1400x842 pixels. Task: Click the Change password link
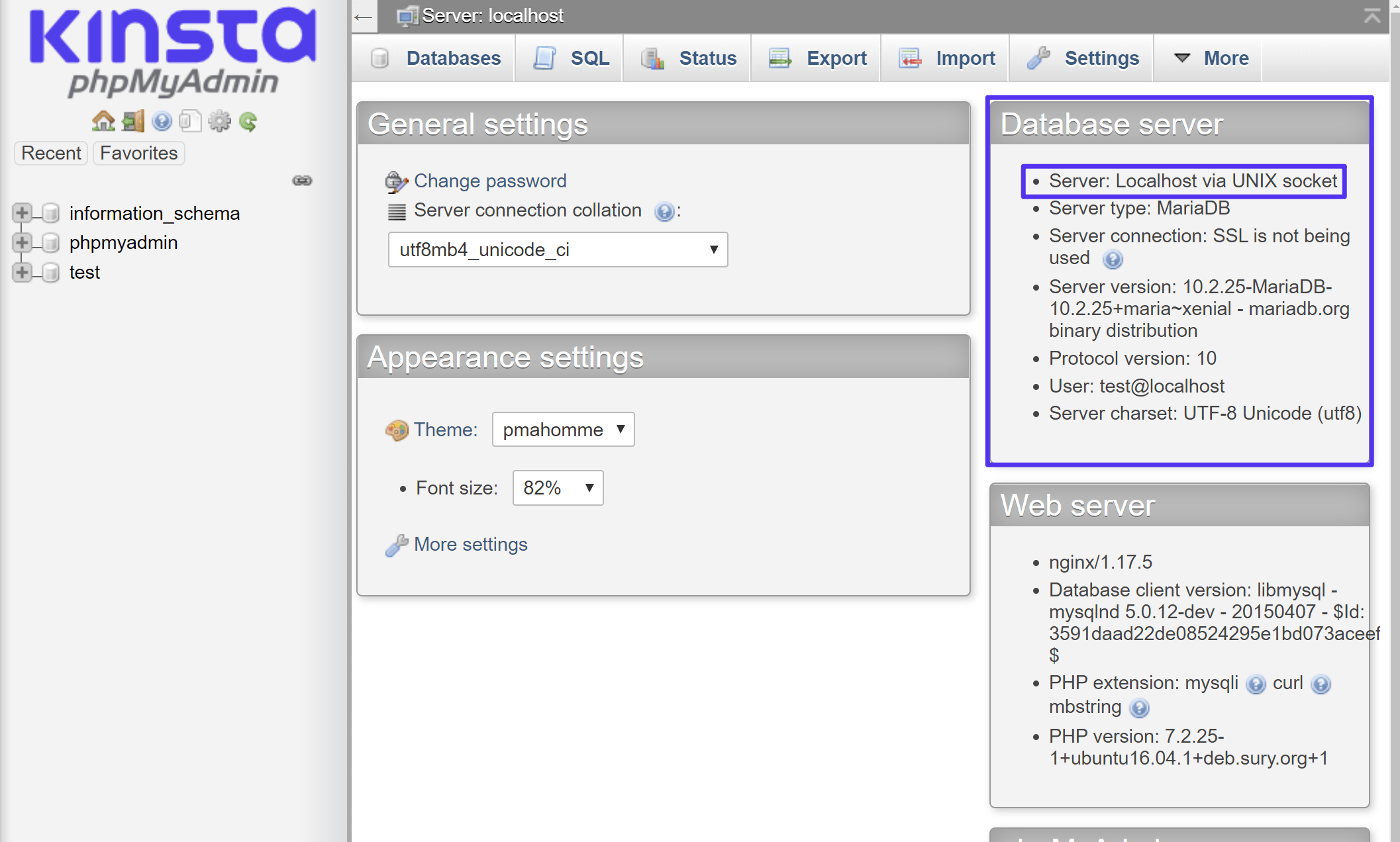point(489,181)
